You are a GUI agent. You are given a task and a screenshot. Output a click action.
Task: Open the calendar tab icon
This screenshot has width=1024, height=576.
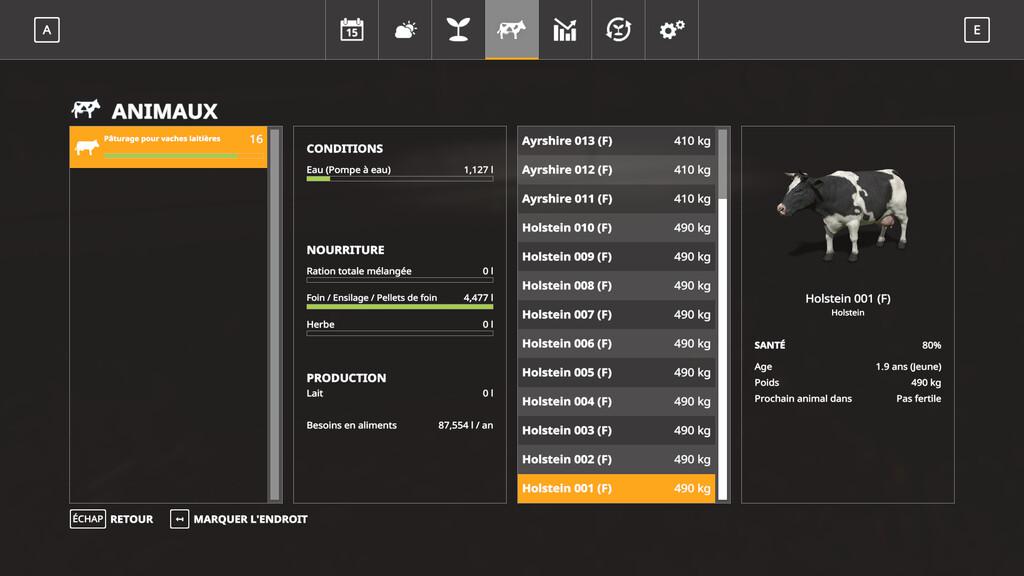pos(352,30)
